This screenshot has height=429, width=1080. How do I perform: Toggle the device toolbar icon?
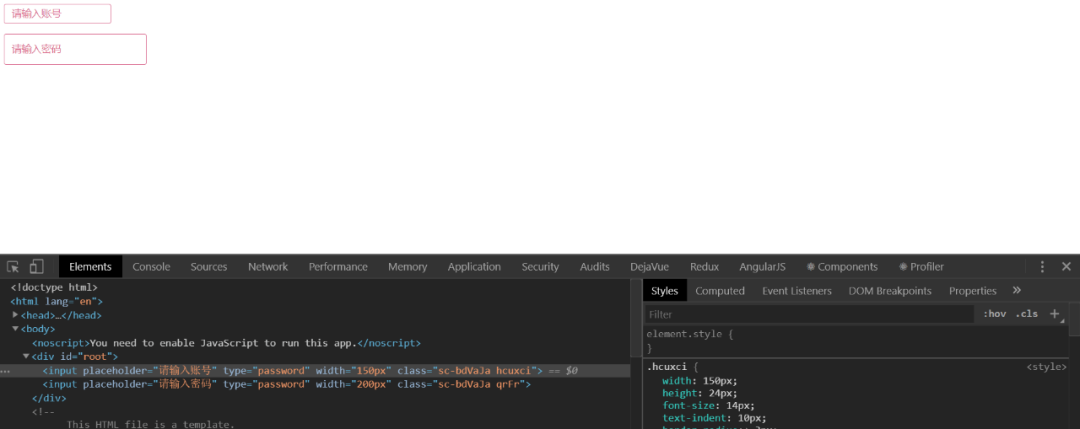pos(37,266)
